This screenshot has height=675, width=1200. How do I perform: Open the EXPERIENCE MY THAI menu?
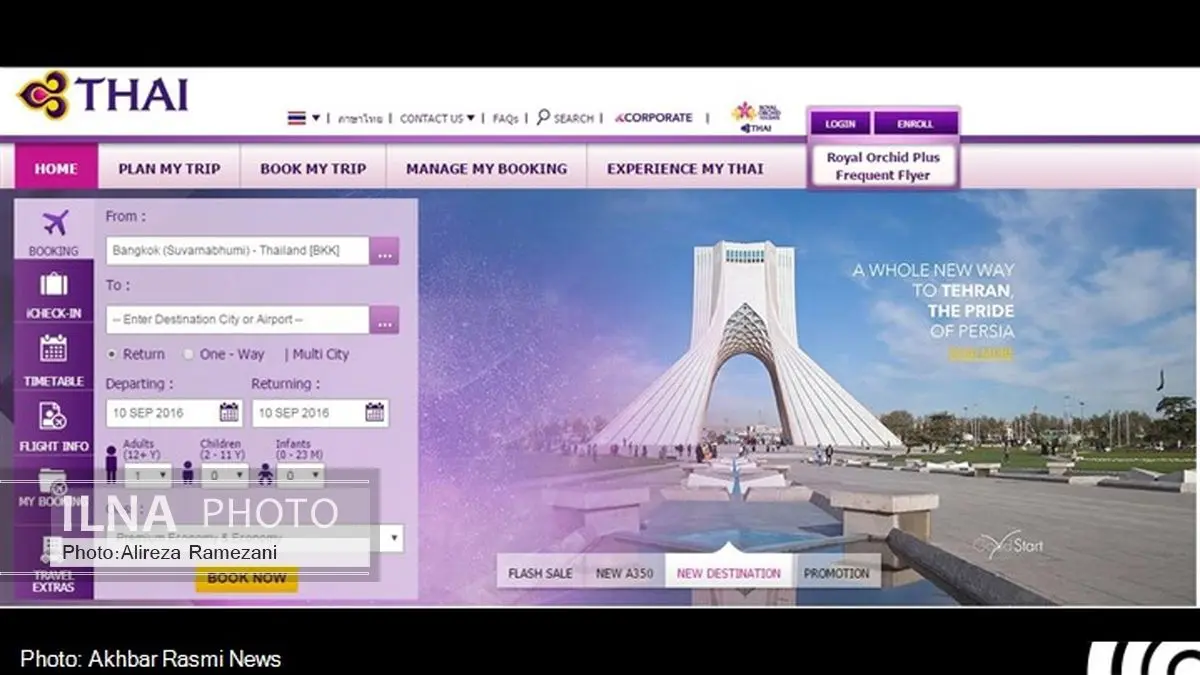click(x=685, y=169)
